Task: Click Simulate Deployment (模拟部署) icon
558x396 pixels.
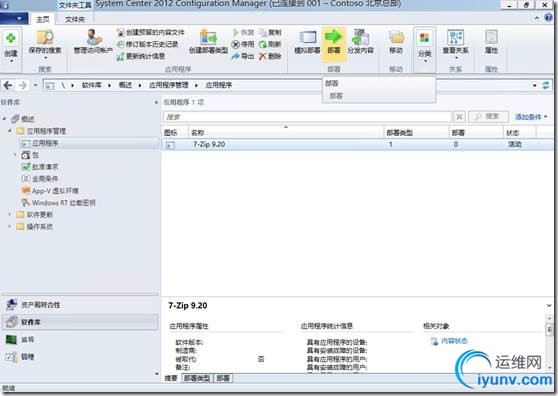Action: pos(307,41)
